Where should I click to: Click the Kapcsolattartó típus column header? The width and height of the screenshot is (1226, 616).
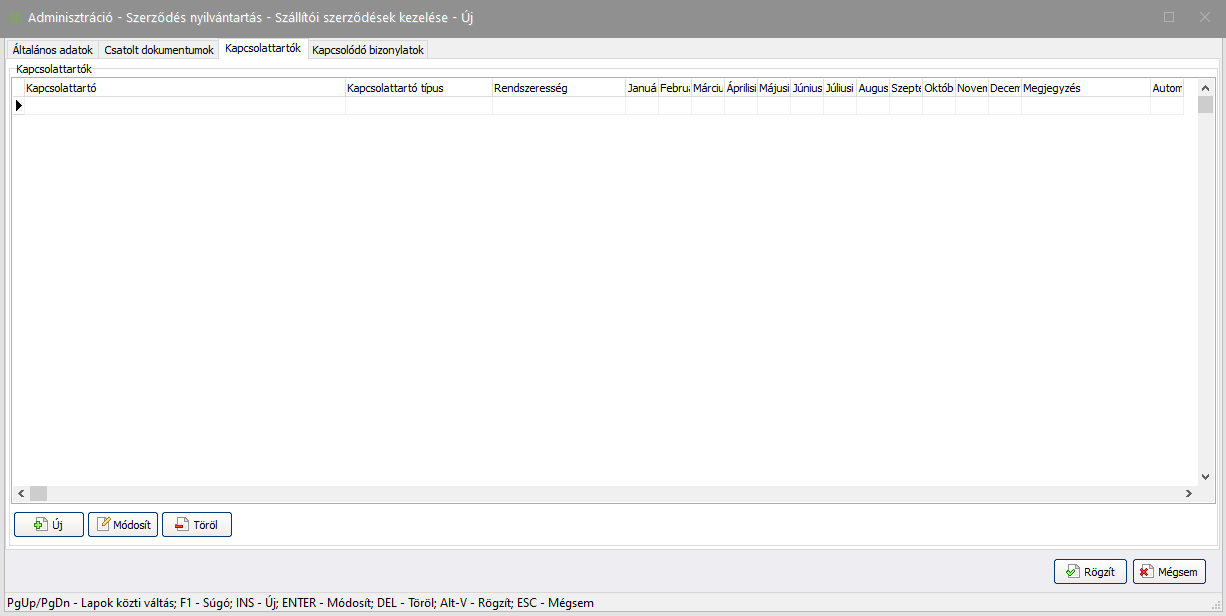pyautogui.click(x=418, y=88)
